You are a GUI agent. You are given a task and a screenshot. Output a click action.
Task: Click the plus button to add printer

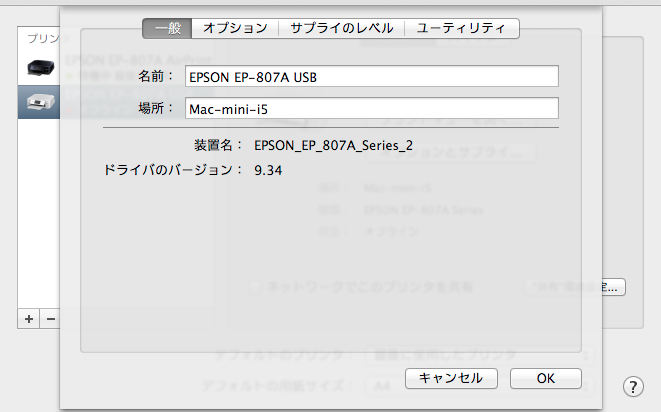[x=29, y=319]
